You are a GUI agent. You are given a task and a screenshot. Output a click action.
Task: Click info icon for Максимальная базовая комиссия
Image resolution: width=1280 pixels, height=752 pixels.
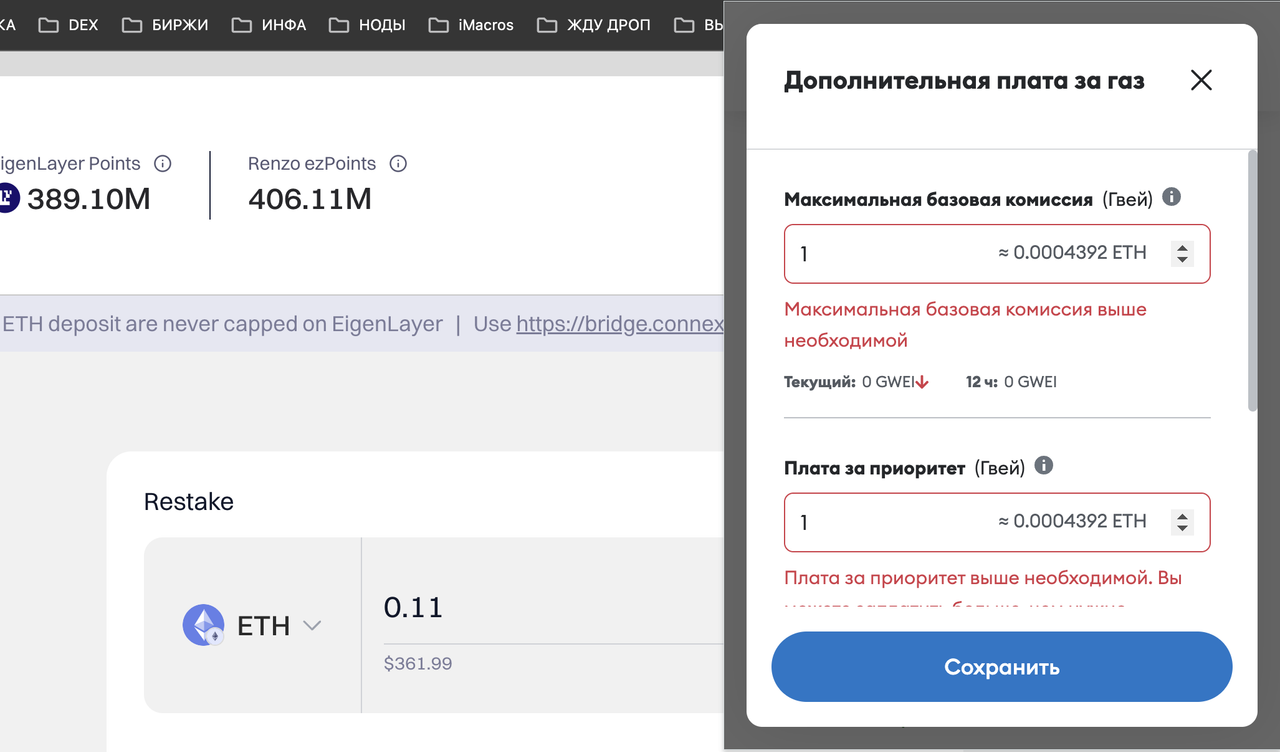point(1172,197)
